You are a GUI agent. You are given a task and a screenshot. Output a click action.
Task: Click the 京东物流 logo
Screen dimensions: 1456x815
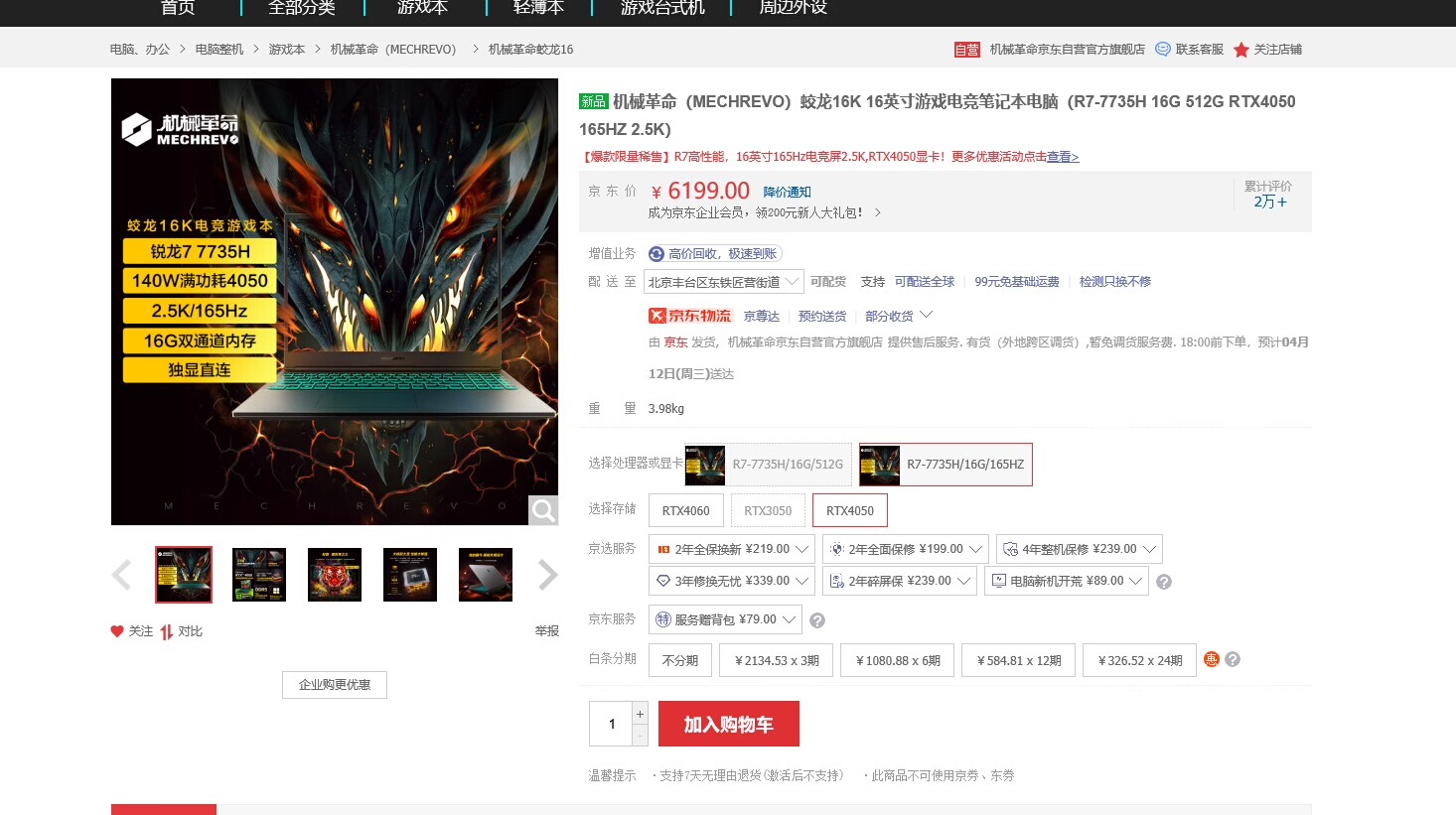point(690,316)
